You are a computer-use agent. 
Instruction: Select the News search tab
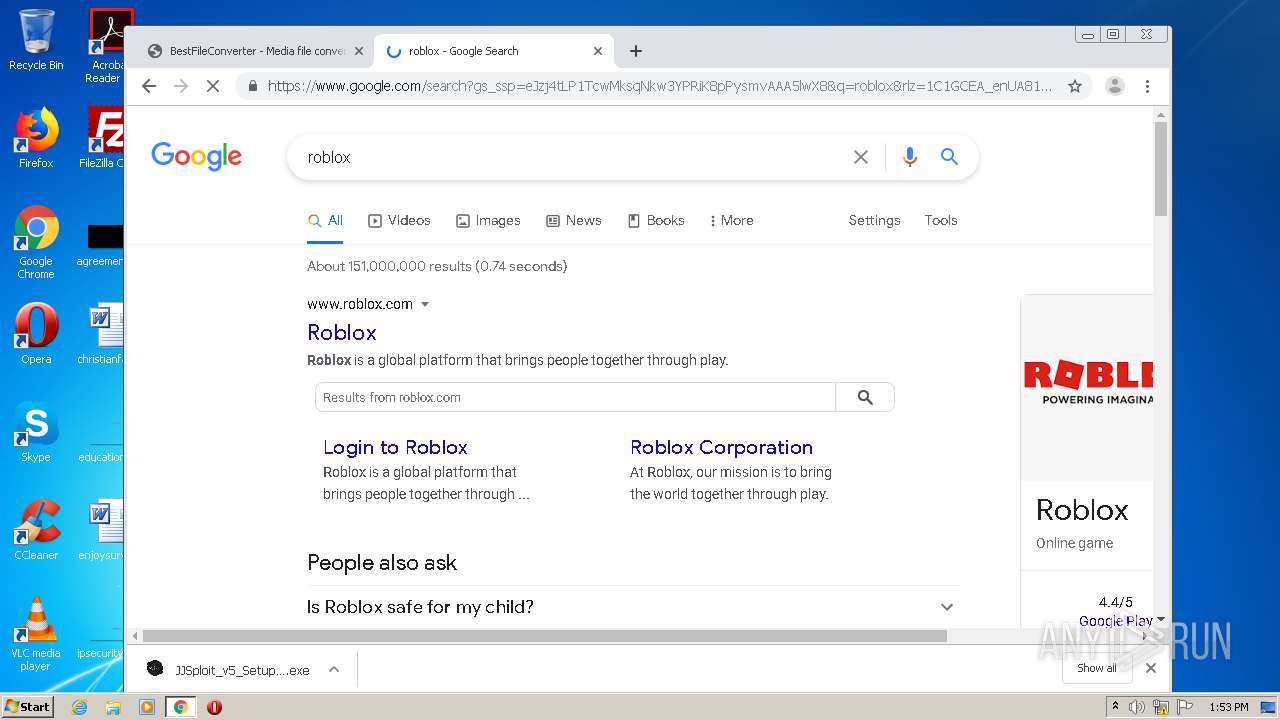[573, 220]
